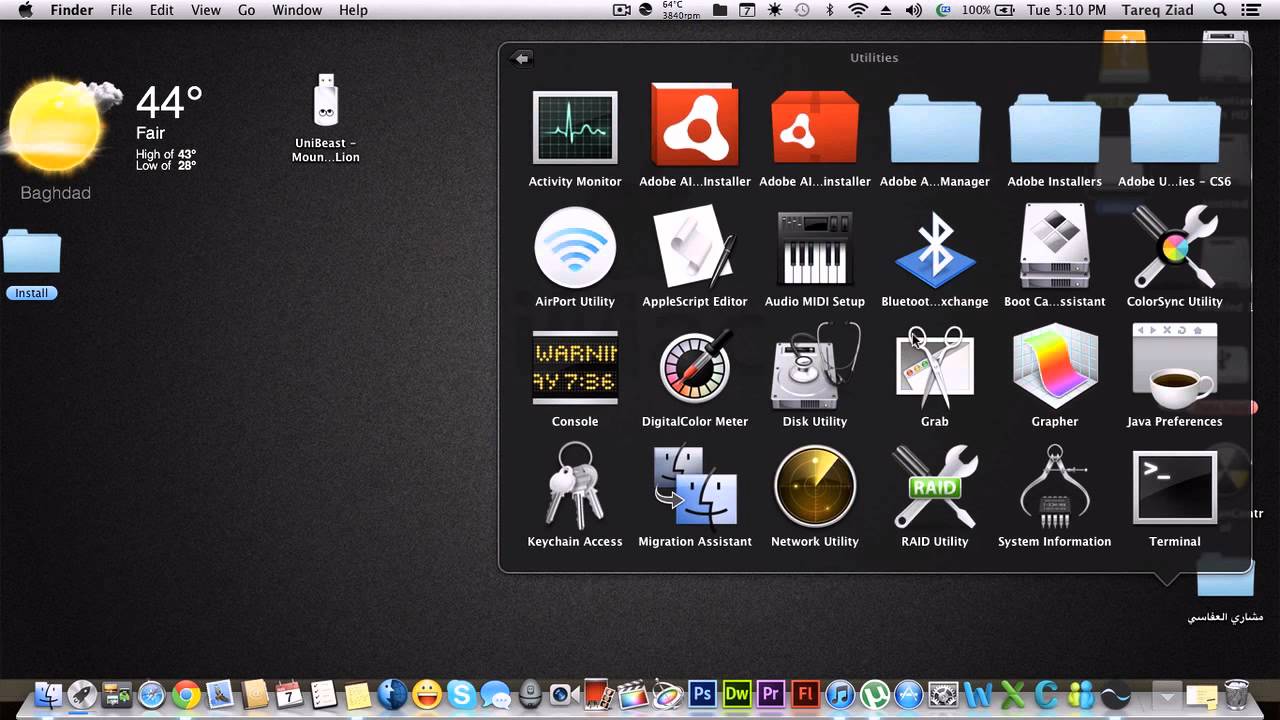This screenshot has height=720, width=1280.
Task: Select the UniBeast Mountain Lion drive on desktop
Action: click(326, 100)
